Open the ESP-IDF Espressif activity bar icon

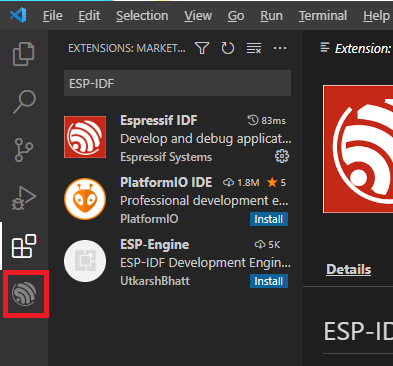pyautogui.click(x=24, y=294)
